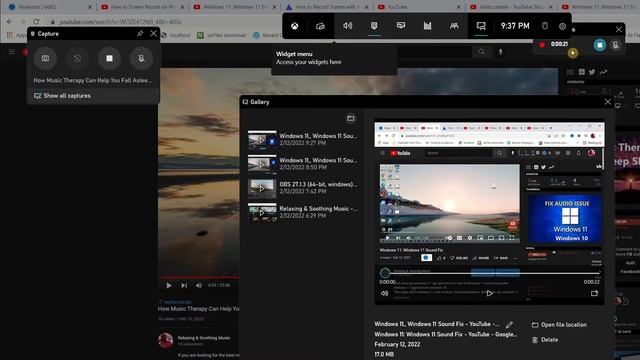Click the trend graph icon in the side panel

[603, 72]
